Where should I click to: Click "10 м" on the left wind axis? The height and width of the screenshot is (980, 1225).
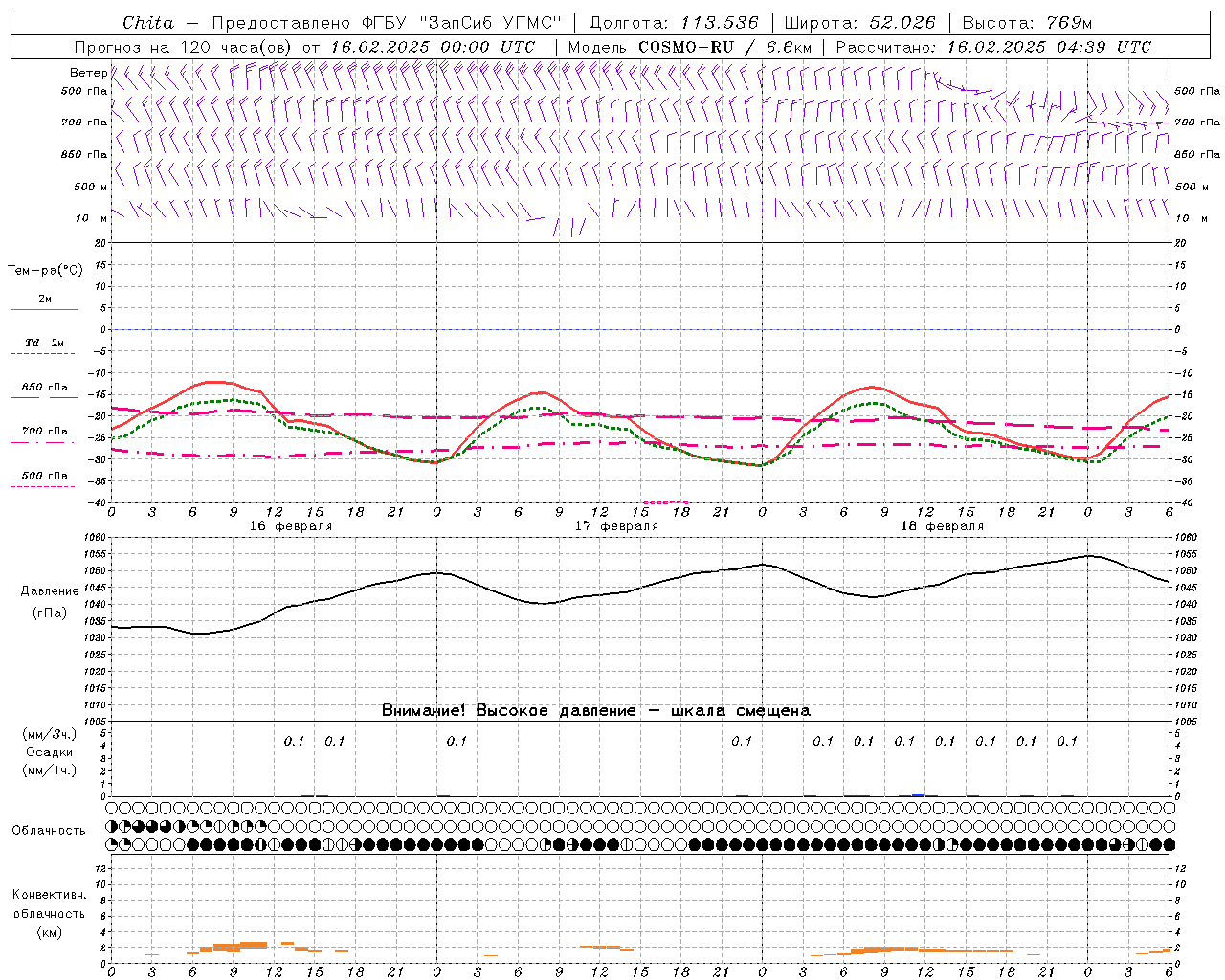pos(91,218)
